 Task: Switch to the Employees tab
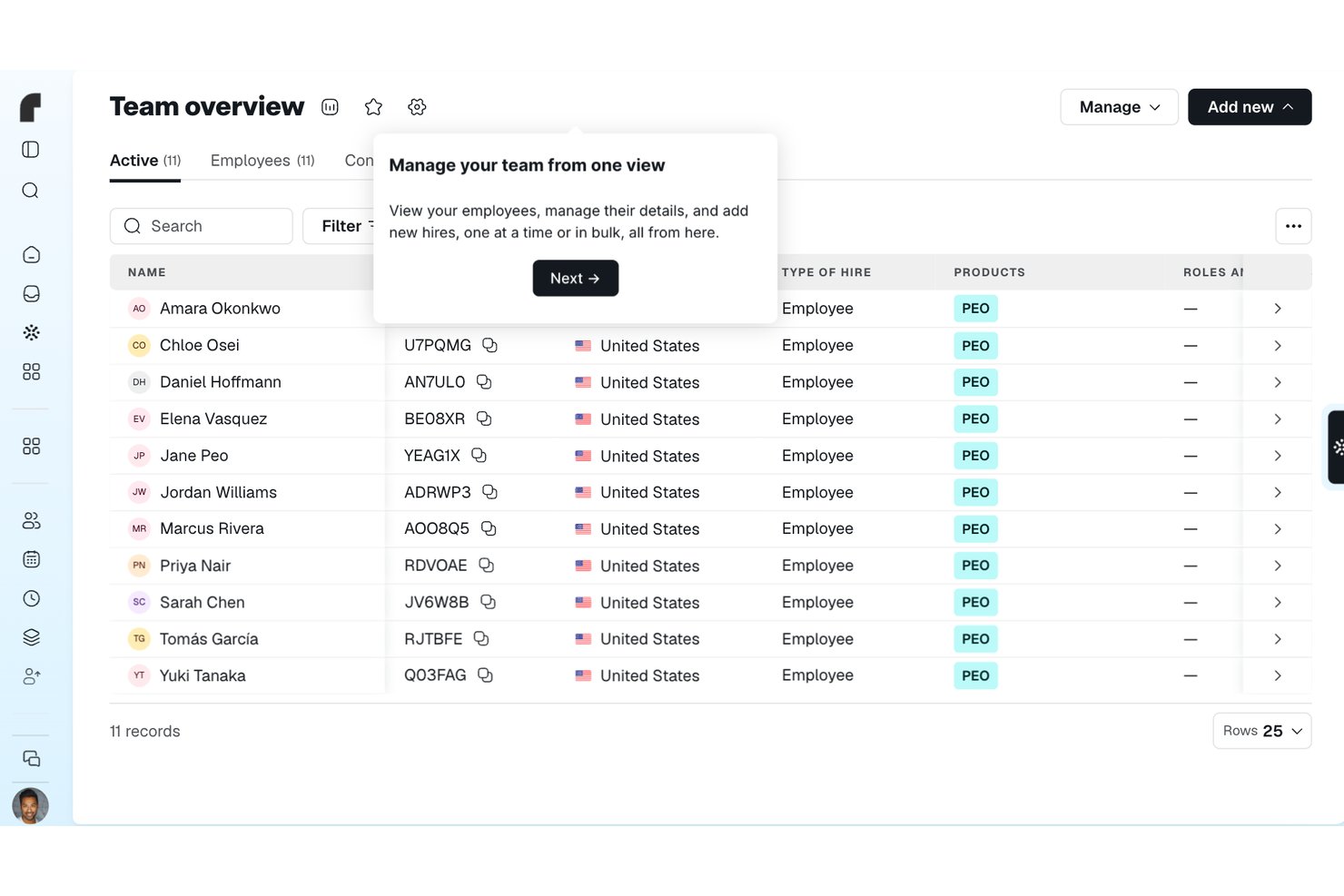pos(262,161)
